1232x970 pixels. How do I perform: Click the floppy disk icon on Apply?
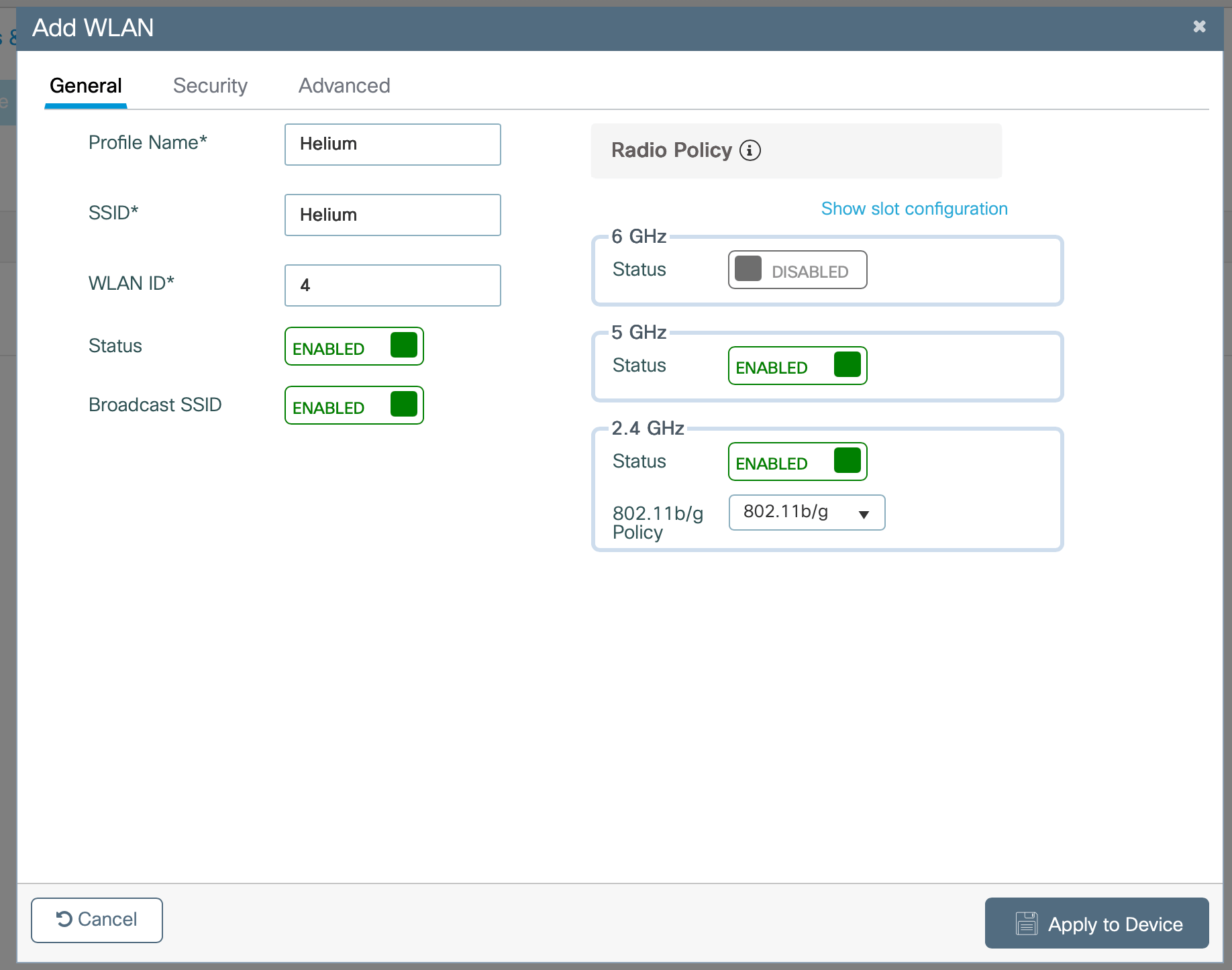(x=1026, y=924)
